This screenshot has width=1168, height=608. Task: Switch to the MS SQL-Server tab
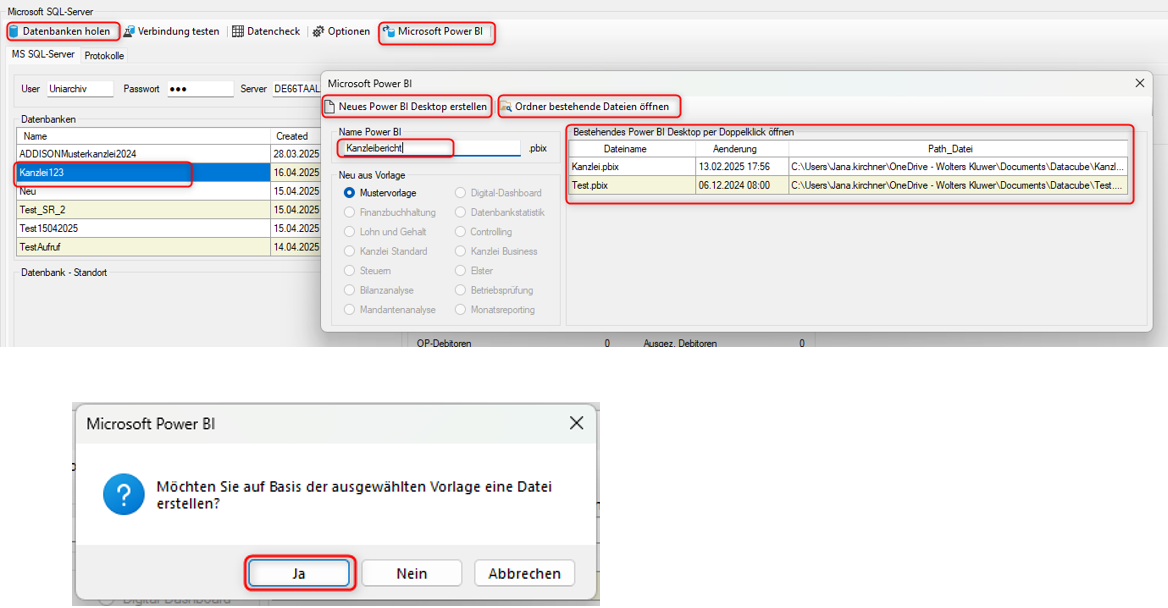42,54
